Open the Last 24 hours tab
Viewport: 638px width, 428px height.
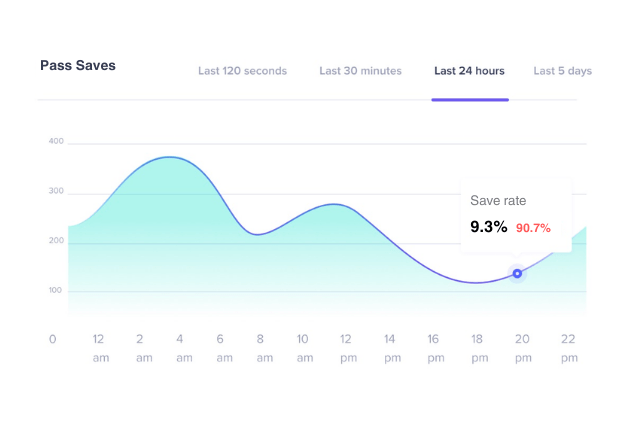(469, 71)
